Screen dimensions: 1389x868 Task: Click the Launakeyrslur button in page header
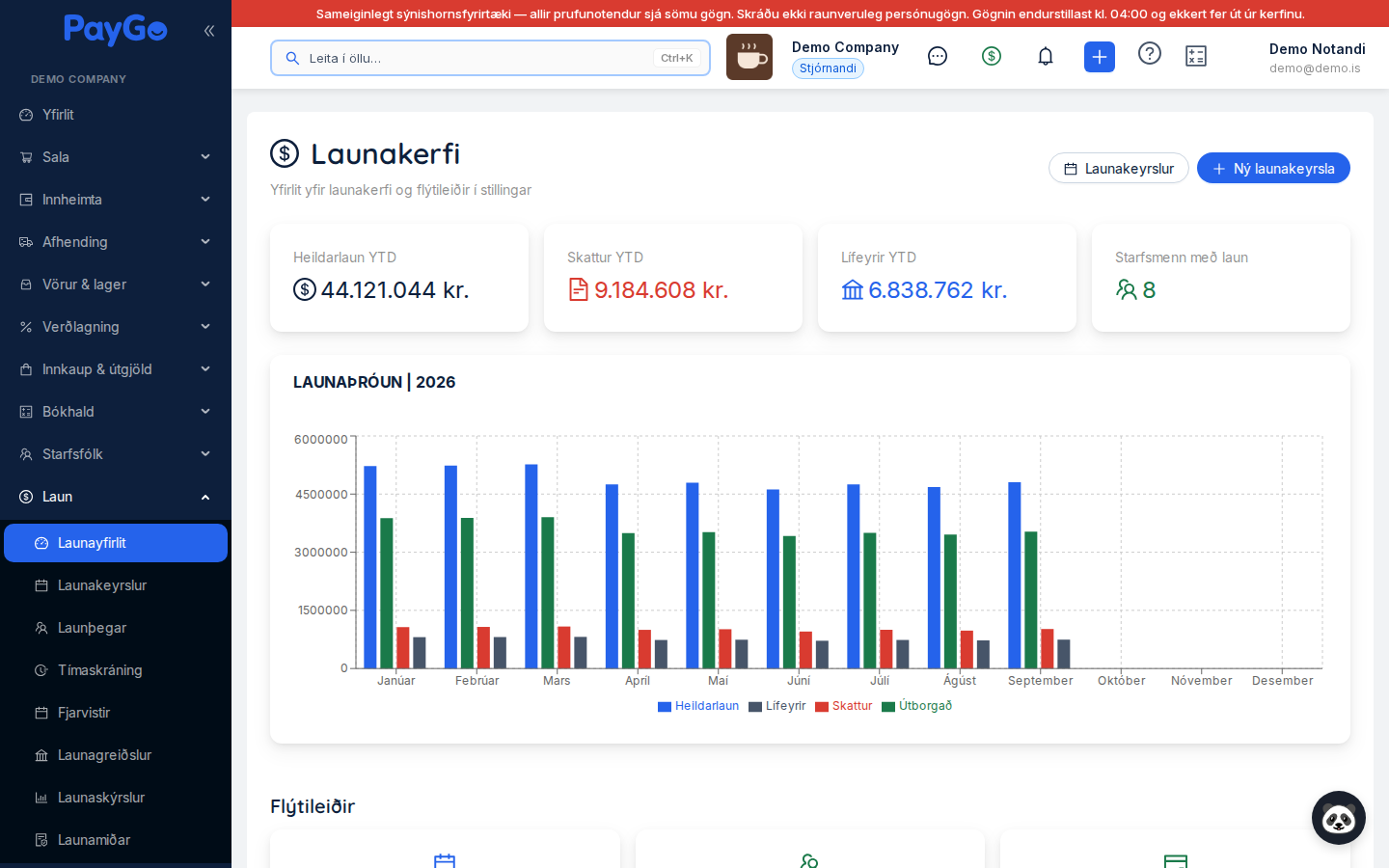1119,168
